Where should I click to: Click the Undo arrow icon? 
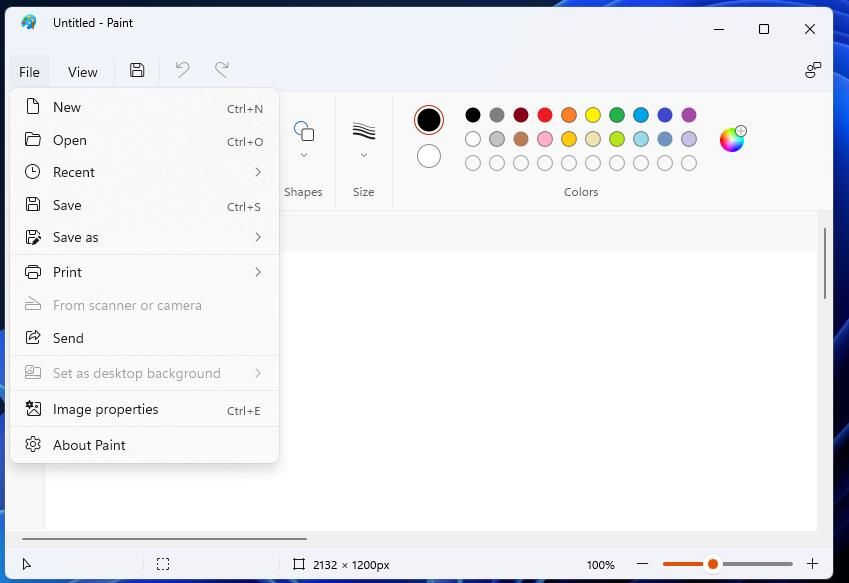(x=182, y=70)
